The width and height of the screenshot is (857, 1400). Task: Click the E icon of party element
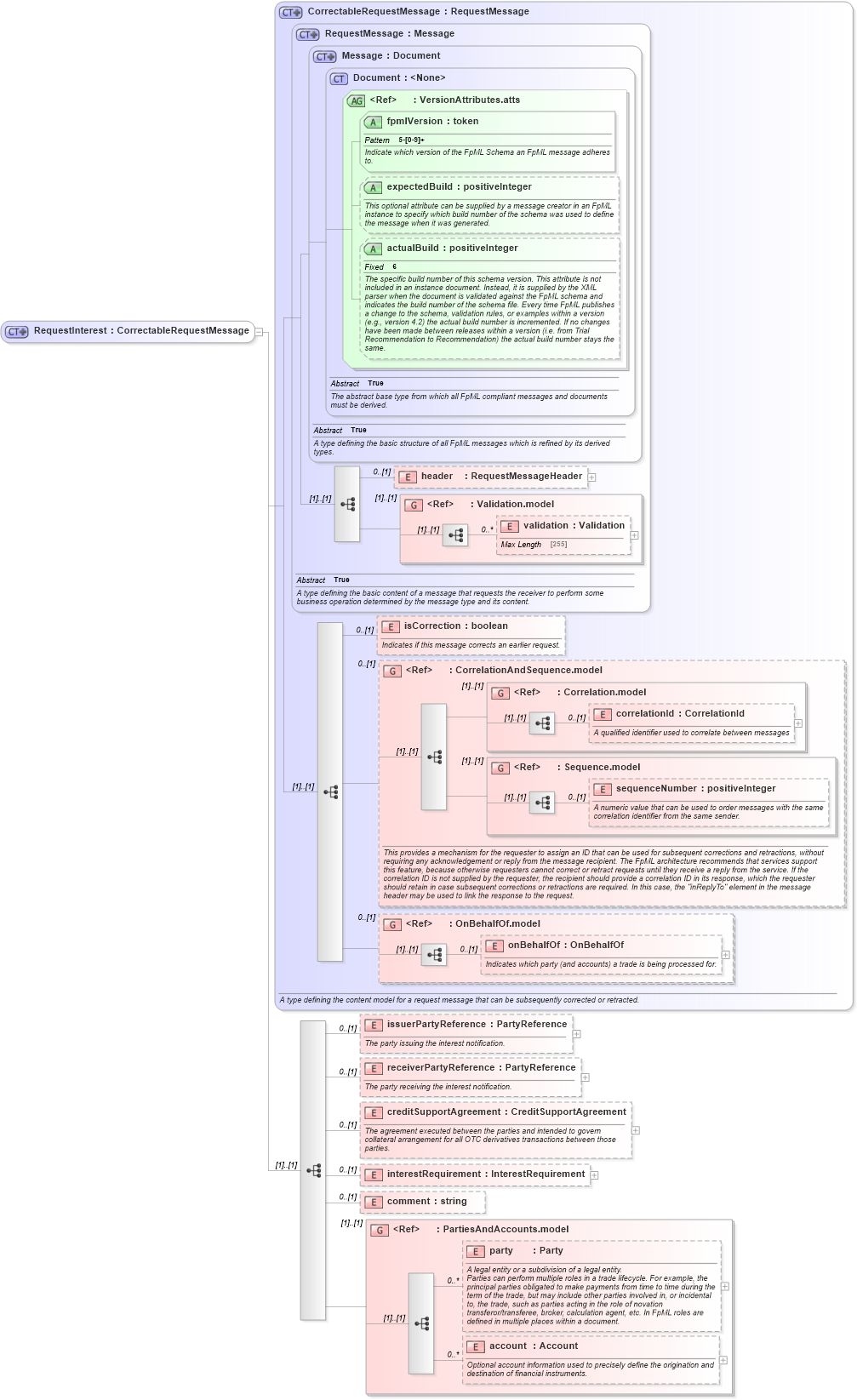click(476, 1252)
